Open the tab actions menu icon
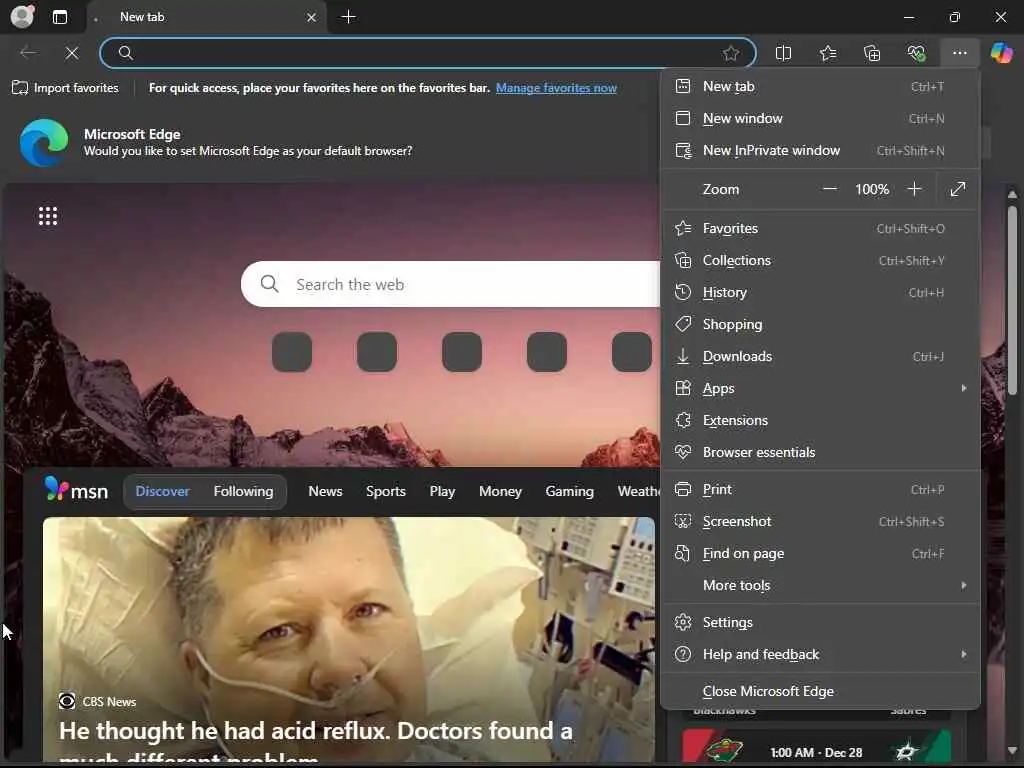Image resolution: width=1024 pixels, height=768 pixels. point(60,17)
